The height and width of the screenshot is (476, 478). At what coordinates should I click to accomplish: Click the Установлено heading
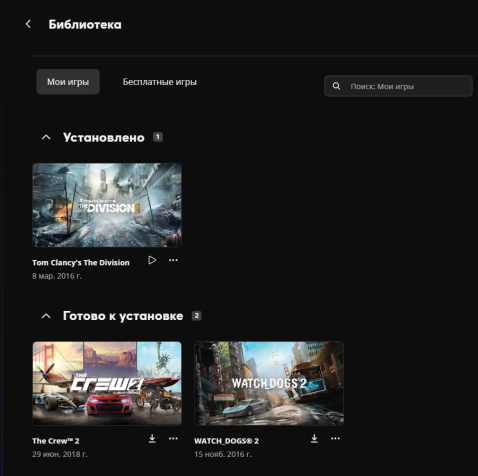[x=104, y=137]
